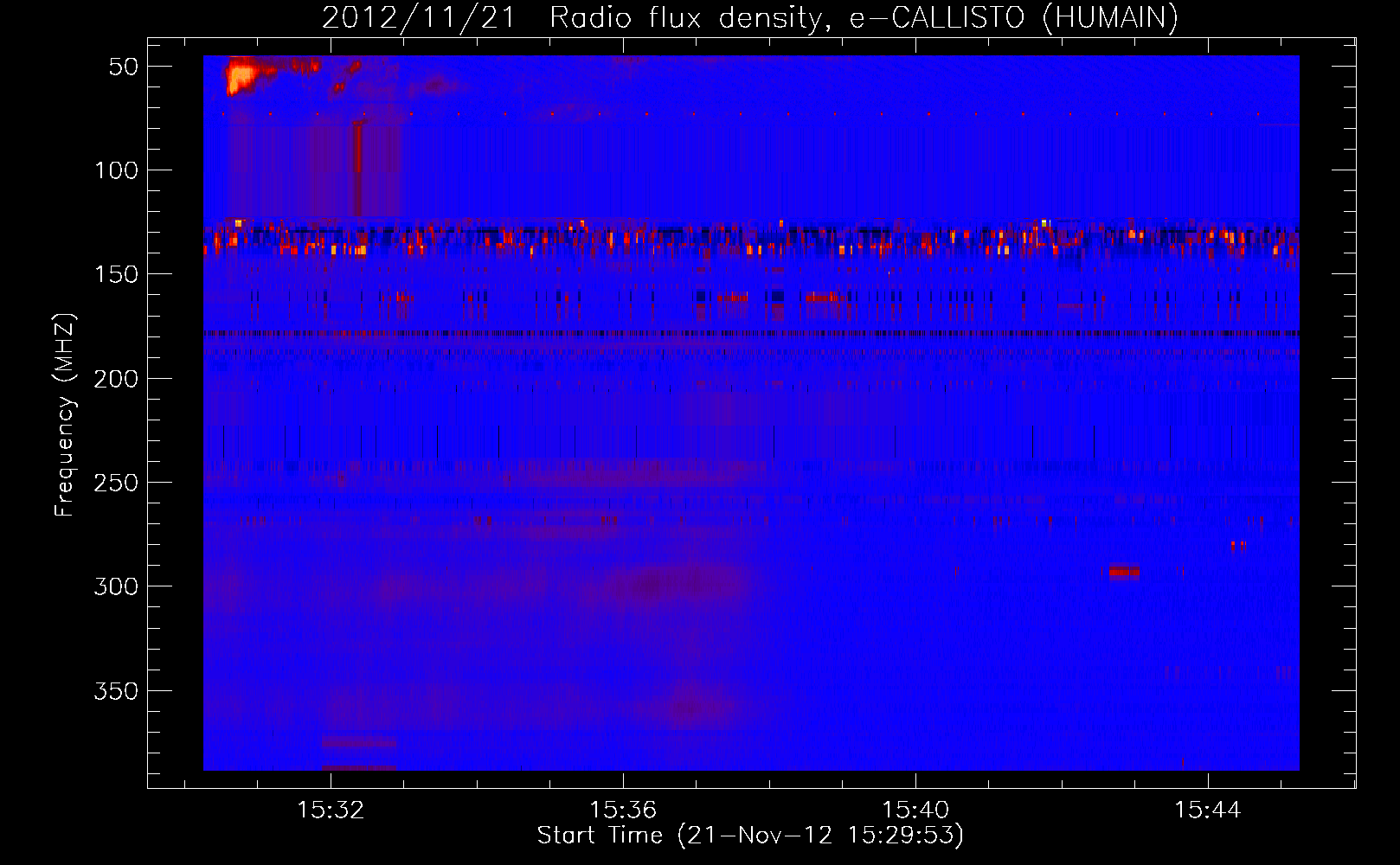Select the 350 MHz frequency tick label

point(117,691)
